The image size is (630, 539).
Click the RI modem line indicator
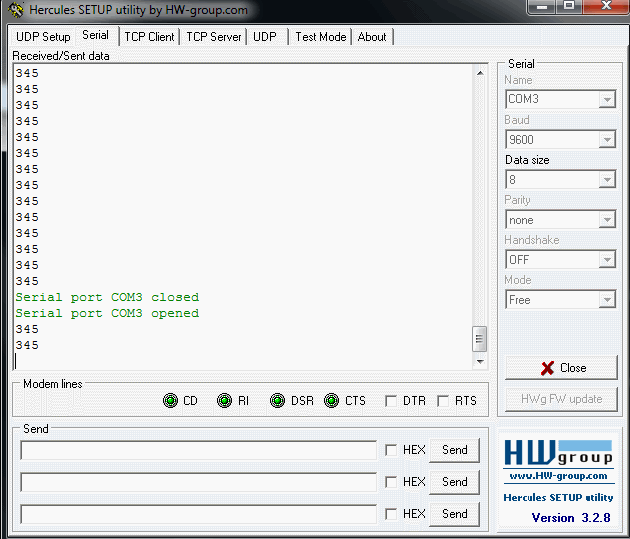(x=224, y=400)
